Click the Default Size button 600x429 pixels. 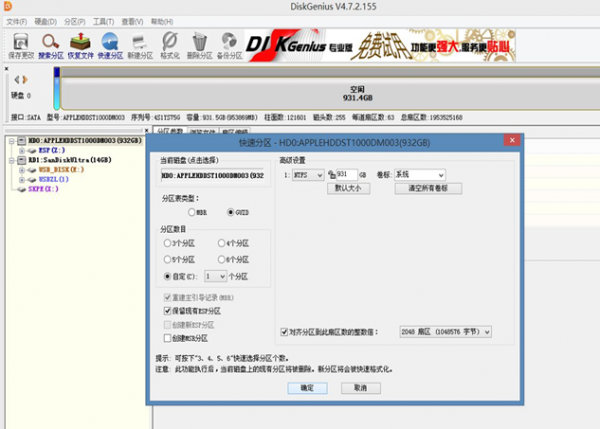[x=348, y=188]
